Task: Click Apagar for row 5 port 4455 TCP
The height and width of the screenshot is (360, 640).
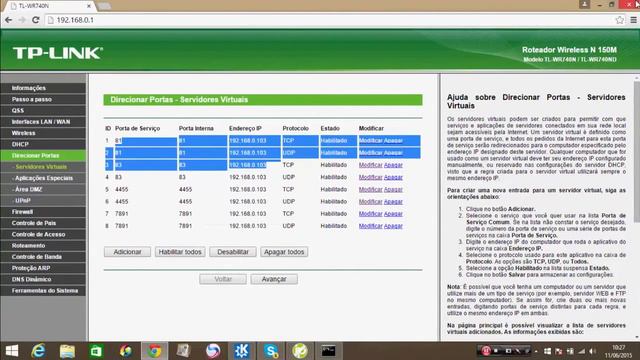Action: pos(393,189)
